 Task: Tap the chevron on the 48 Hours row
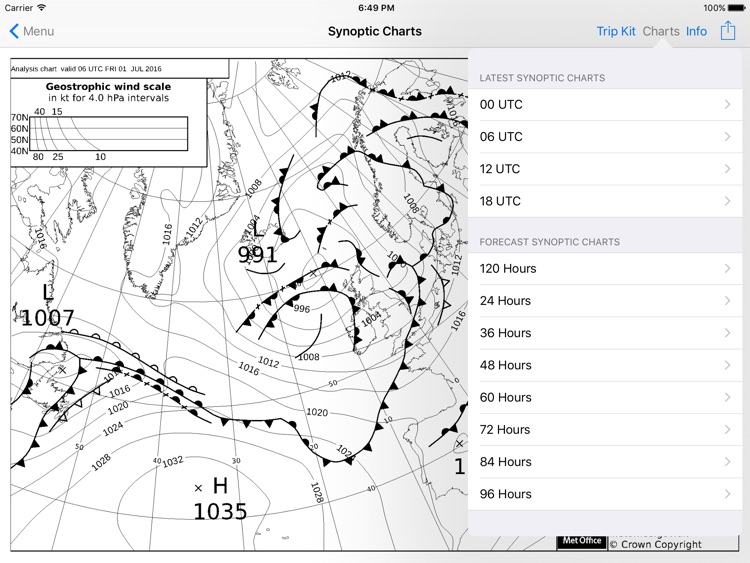tap(728, 365)
